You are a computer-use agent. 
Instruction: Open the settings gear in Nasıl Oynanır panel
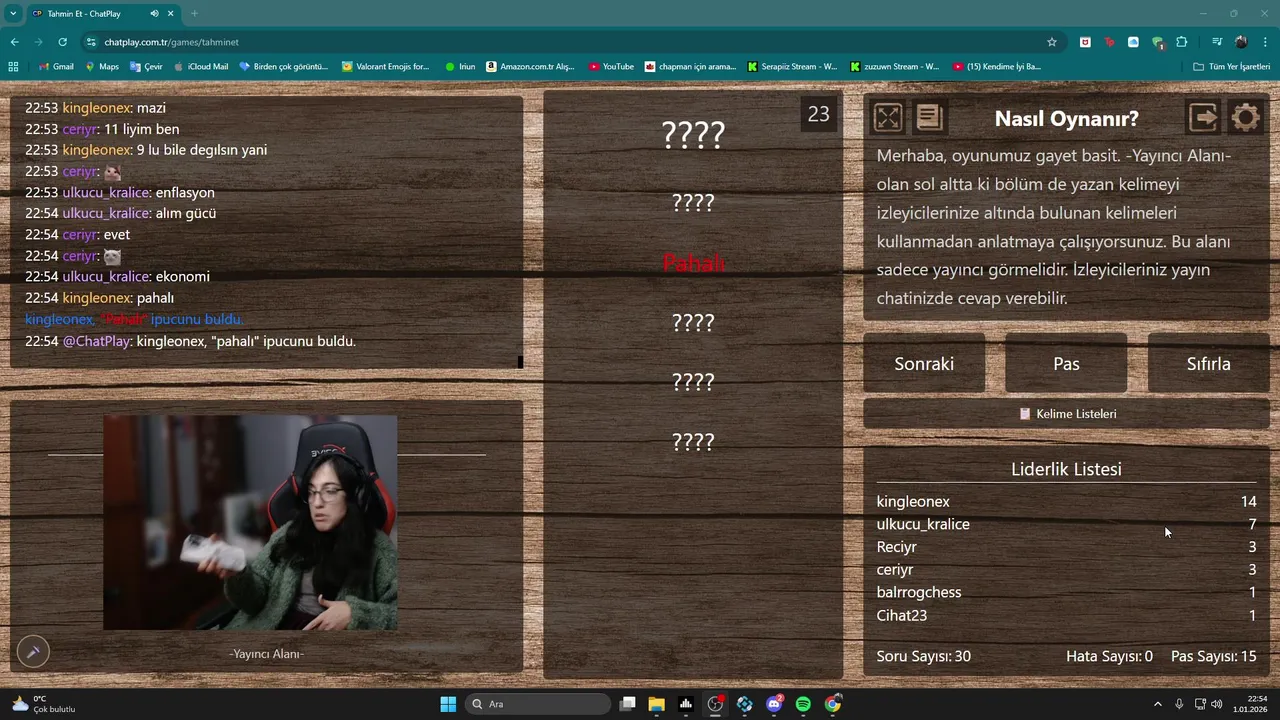tap(1245, 118)
